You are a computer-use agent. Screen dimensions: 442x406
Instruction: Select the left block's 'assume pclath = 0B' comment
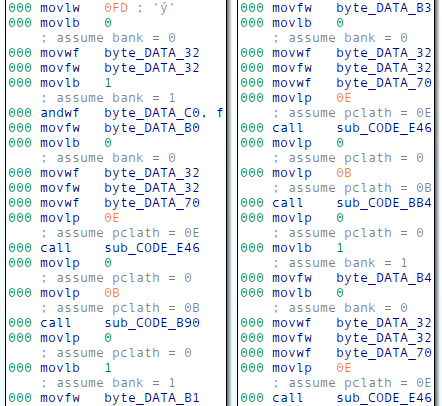120,308
